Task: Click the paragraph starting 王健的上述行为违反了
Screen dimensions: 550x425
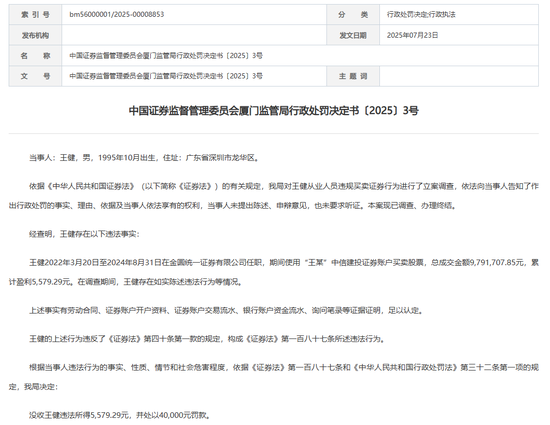Action: pos(207,339)
